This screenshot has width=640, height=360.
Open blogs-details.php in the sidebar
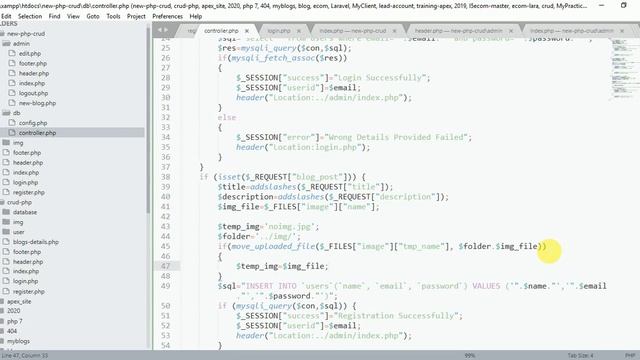click(36, 242)
